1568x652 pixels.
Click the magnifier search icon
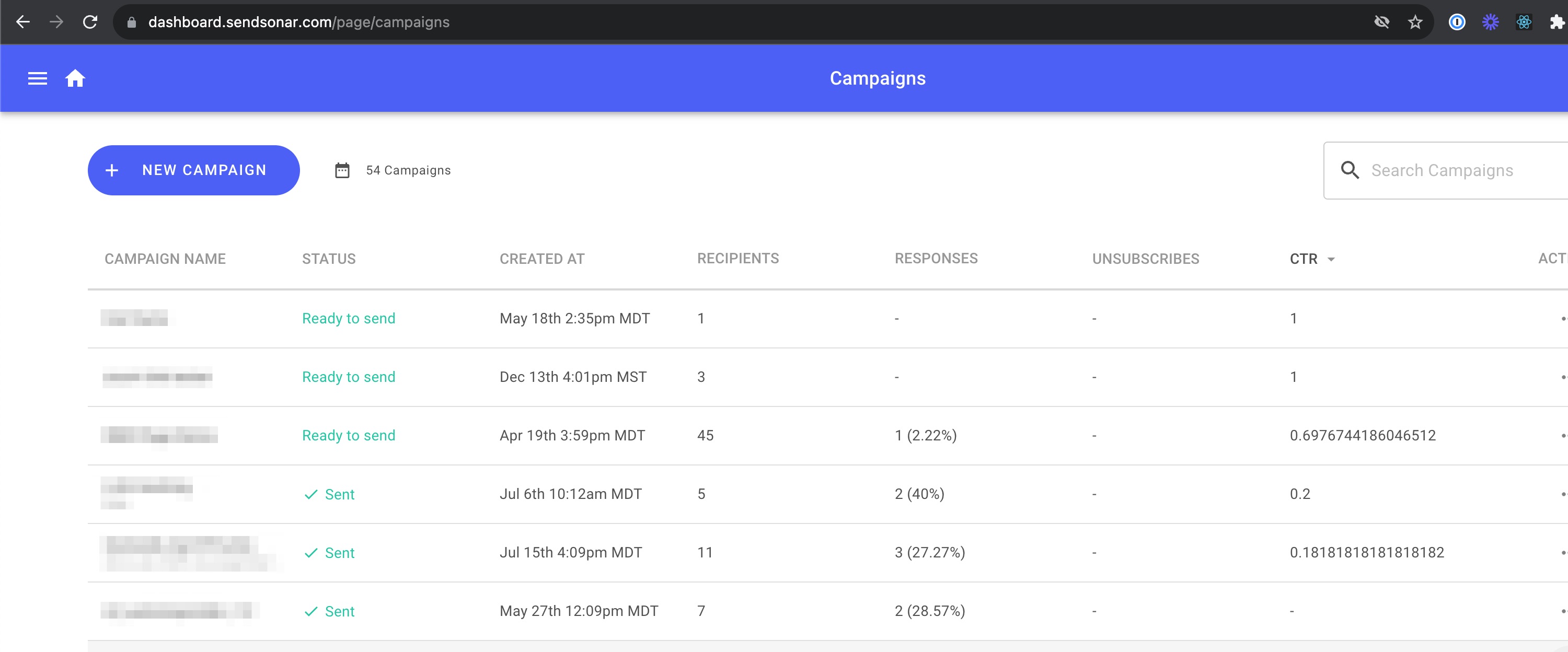pos(1350,170)
